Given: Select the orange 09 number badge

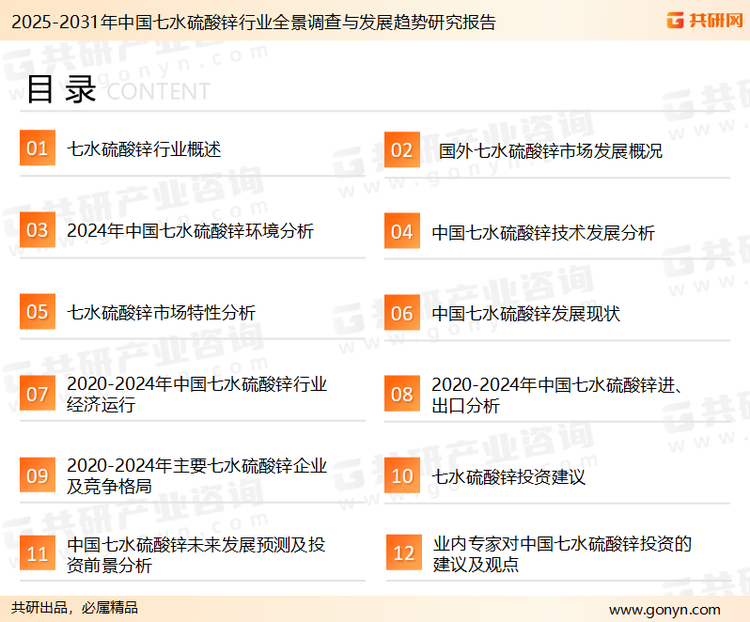Looking at the screenshot, I should pyautogui.click(x=37, y=475).
